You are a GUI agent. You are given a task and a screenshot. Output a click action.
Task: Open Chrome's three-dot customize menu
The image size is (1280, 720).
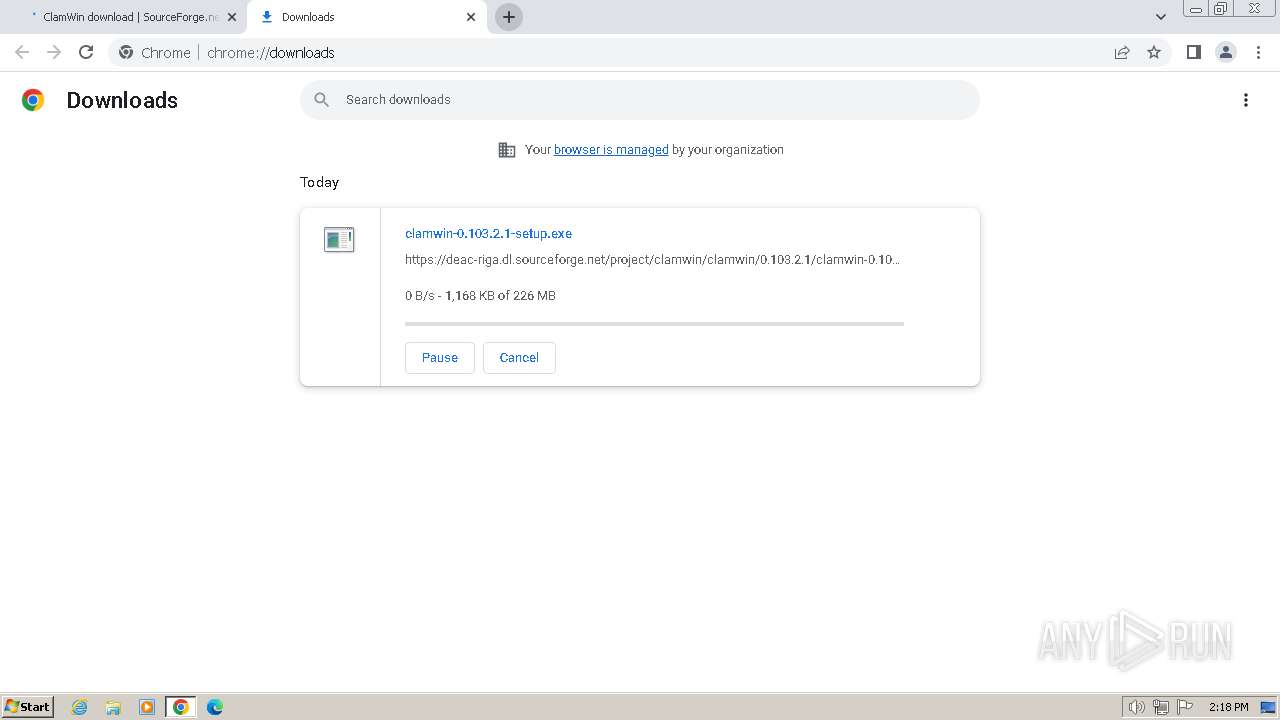point(1259,52)
